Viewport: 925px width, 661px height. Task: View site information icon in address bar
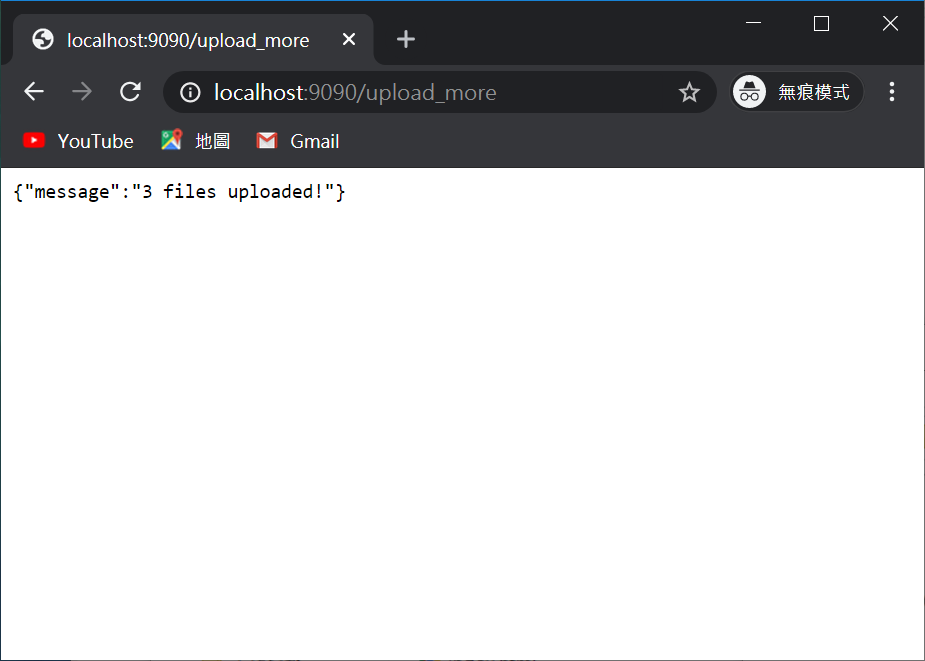(190, 92)
